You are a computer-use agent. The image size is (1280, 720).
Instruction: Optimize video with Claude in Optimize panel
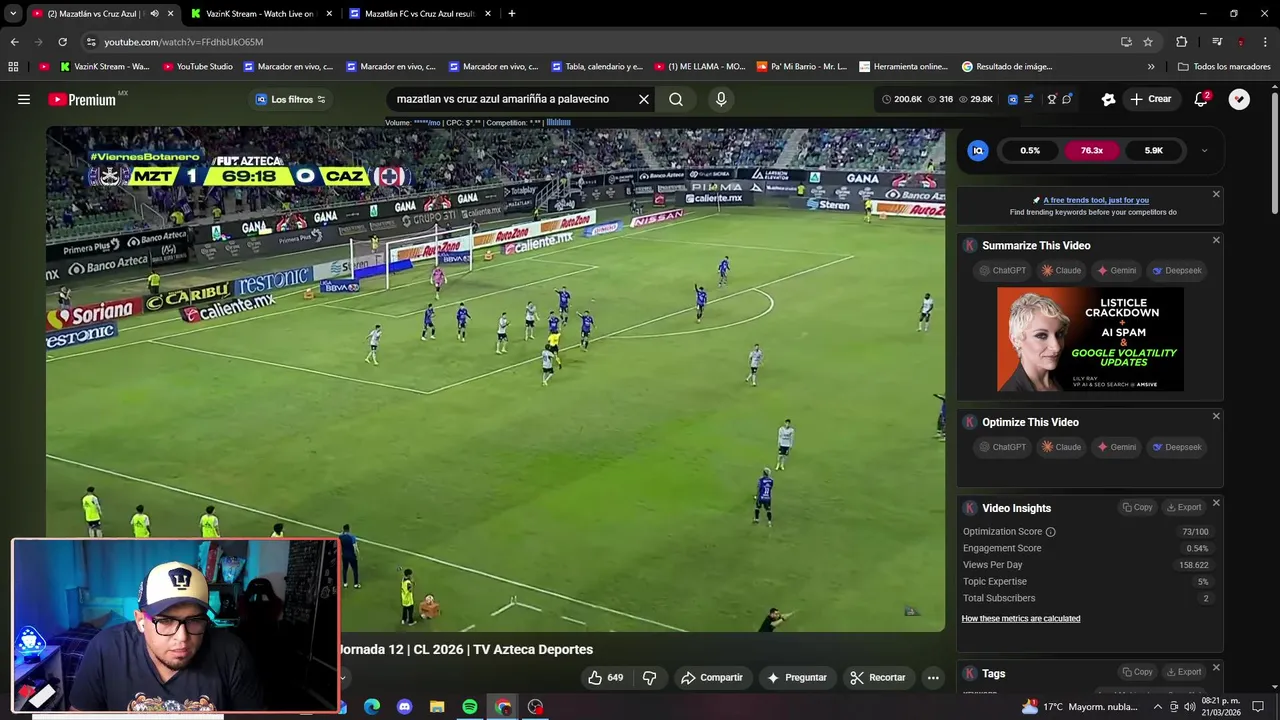tap(1061, 447)
